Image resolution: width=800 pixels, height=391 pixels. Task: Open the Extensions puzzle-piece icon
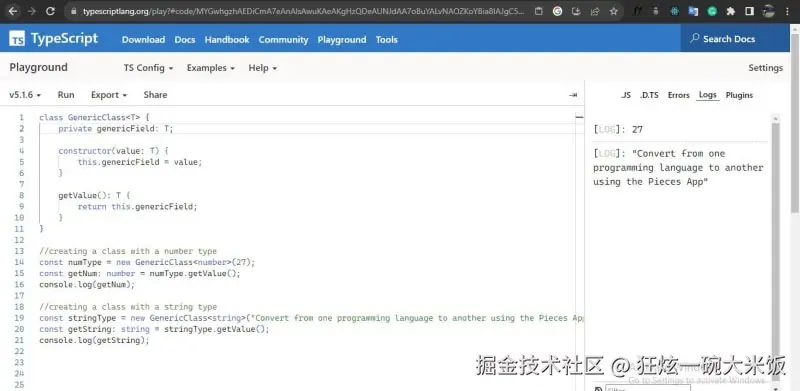(x=731, y=11)
